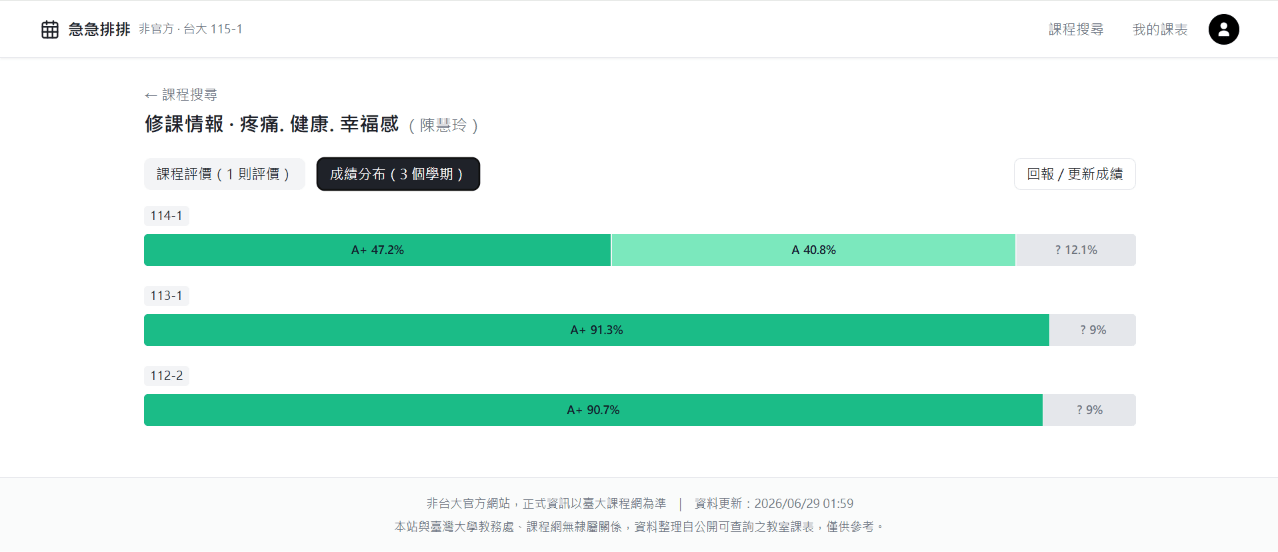Click the A 40.8% bar segment
The image size is (1278, 552).
pos(813,250)
